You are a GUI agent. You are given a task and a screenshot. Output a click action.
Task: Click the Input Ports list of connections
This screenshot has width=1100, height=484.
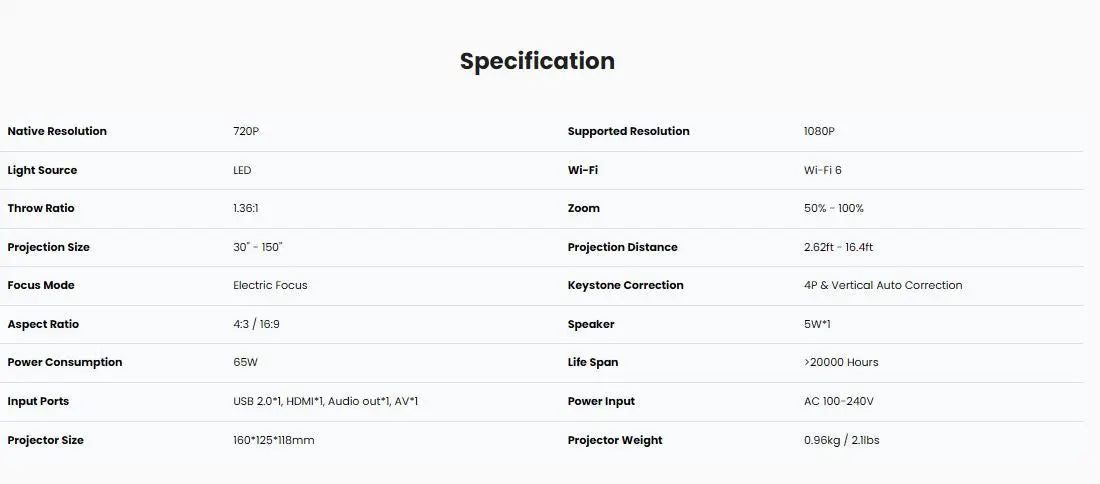point(325,401)
